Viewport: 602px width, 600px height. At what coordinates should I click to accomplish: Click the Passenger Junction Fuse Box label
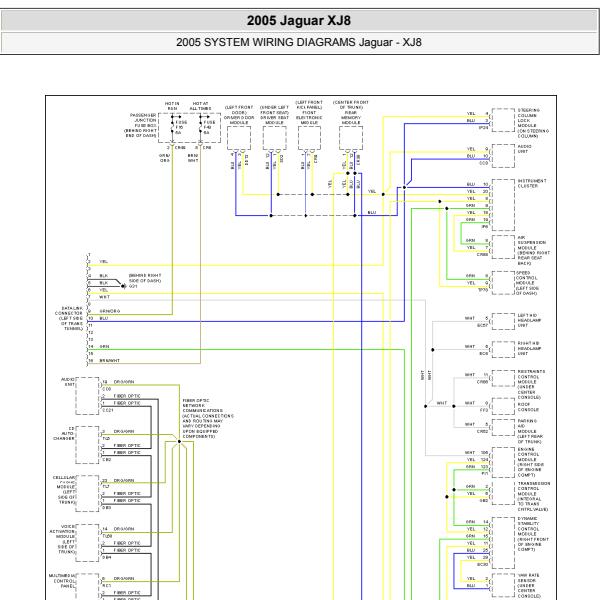coord(141,125)
